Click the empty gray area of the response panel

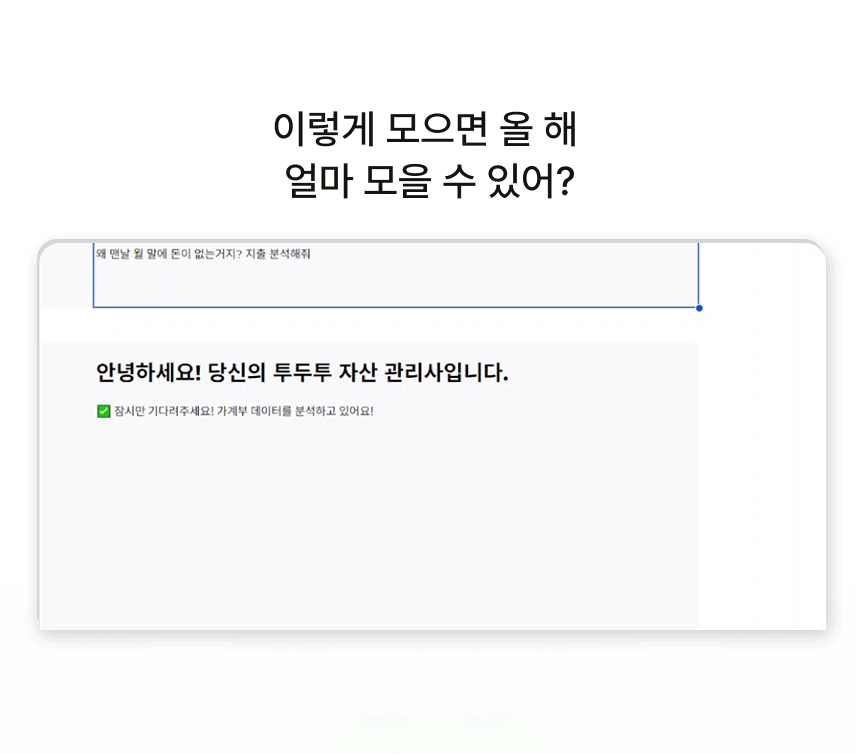(370, 530)
